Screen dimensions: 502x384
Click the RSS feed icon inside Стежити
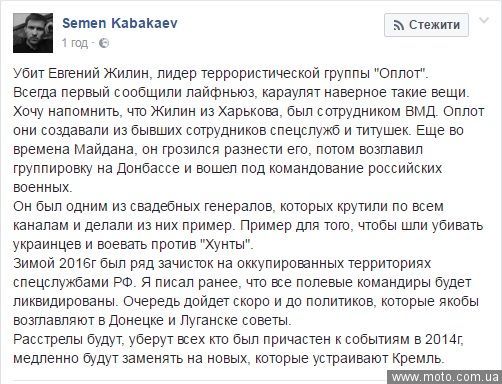click(x=398, y=25)
